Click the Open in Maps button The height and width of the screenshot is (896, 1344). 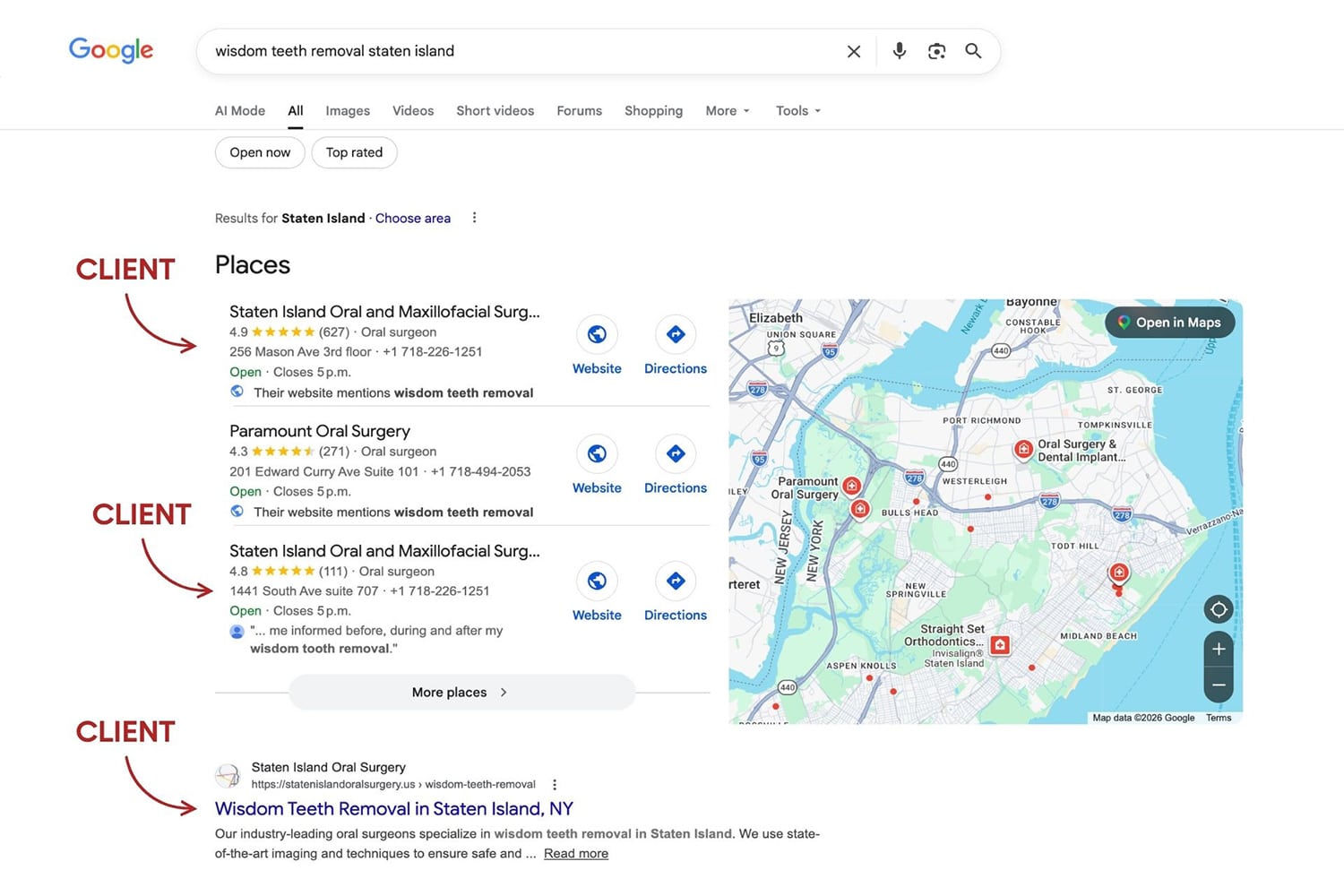coord(1169,323)
